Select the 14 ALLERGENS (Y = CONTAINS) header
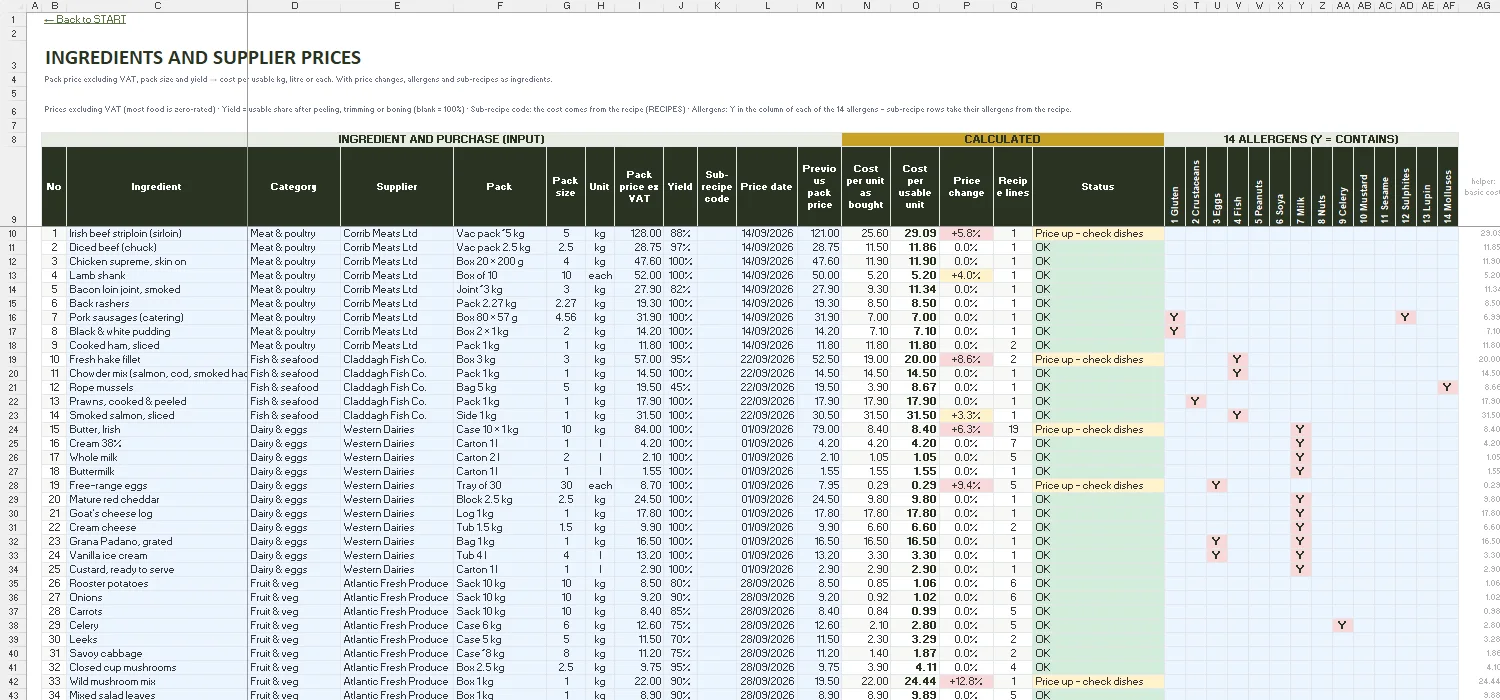This screenshot has height=700, width=1500. point(1311,139)
